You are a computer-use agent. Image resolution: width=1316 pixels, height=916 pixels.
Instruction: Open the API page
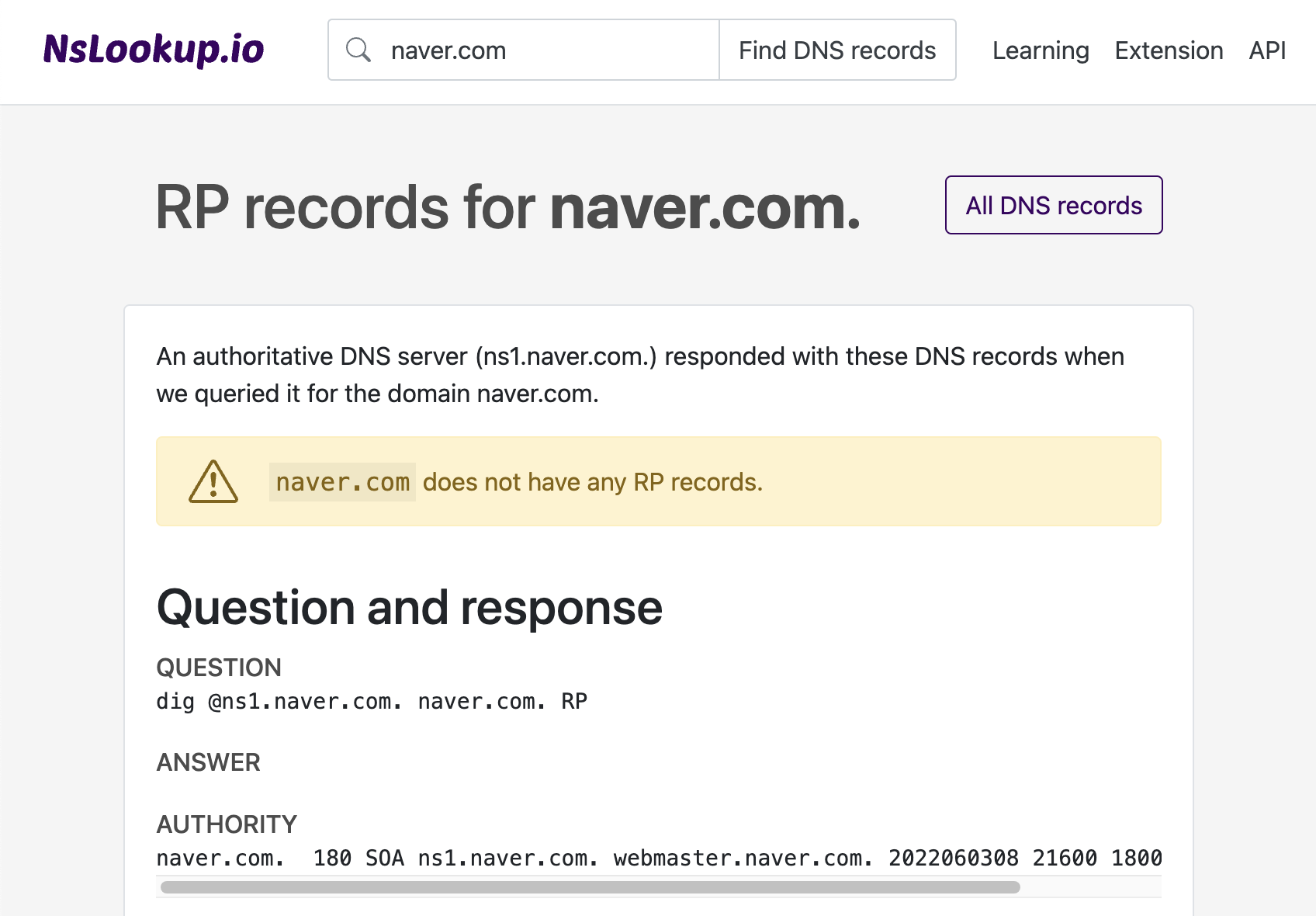click(1266, 50)
